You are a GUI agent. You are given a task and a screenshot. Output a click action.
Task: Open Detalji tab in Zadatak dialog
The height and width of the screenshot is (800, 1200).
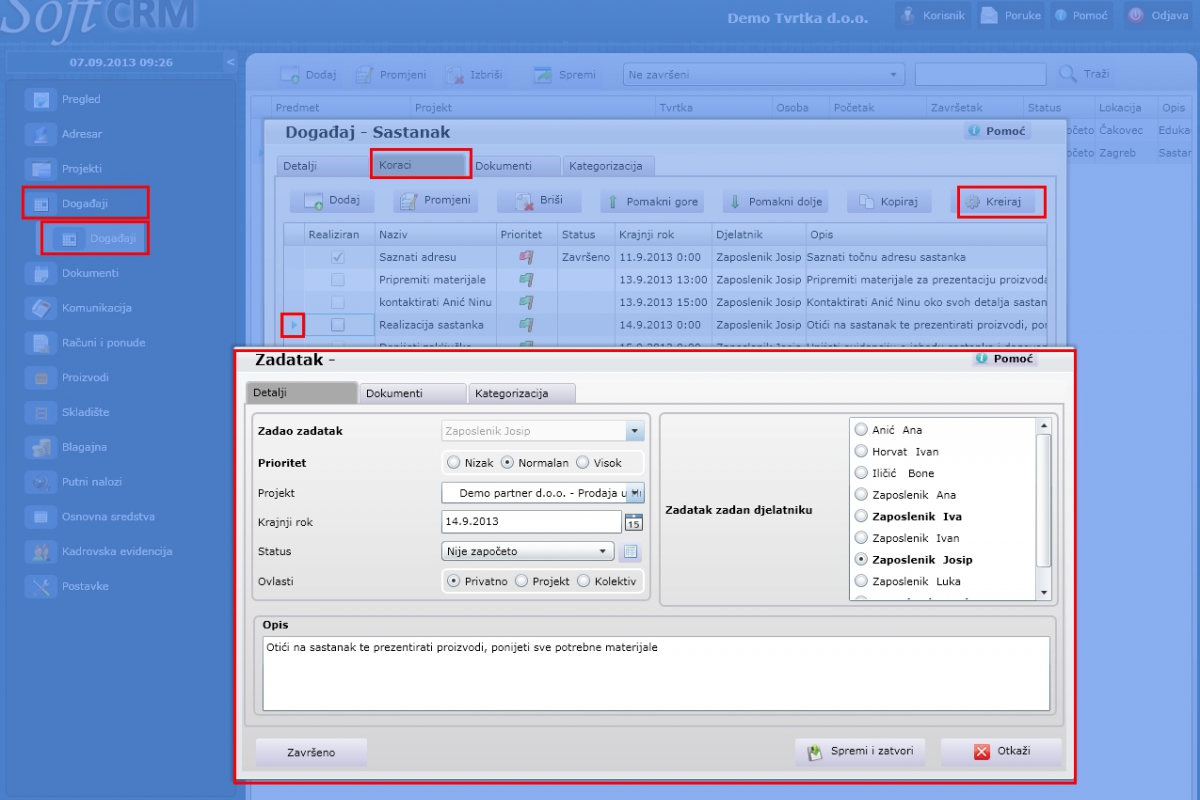pyautogui.click(x=301, y=393)
